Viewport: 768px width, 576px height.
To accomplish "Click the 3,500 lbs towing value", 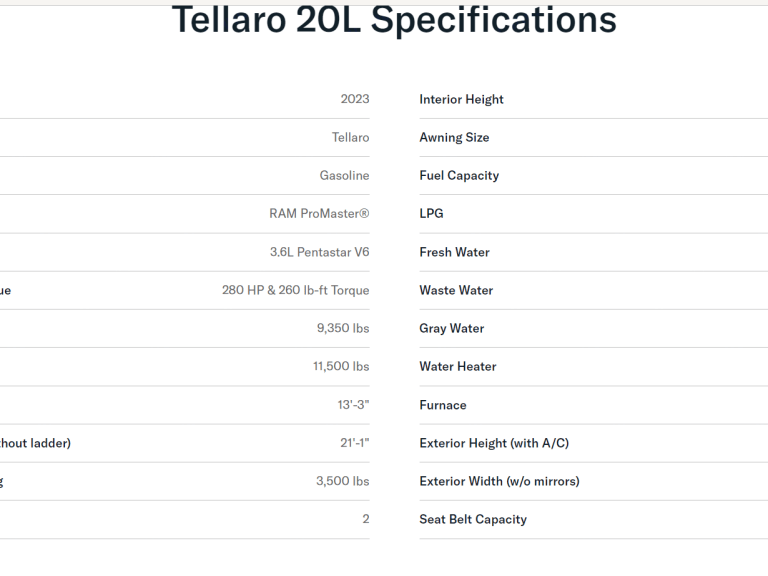I will click(x=342, y=481).
